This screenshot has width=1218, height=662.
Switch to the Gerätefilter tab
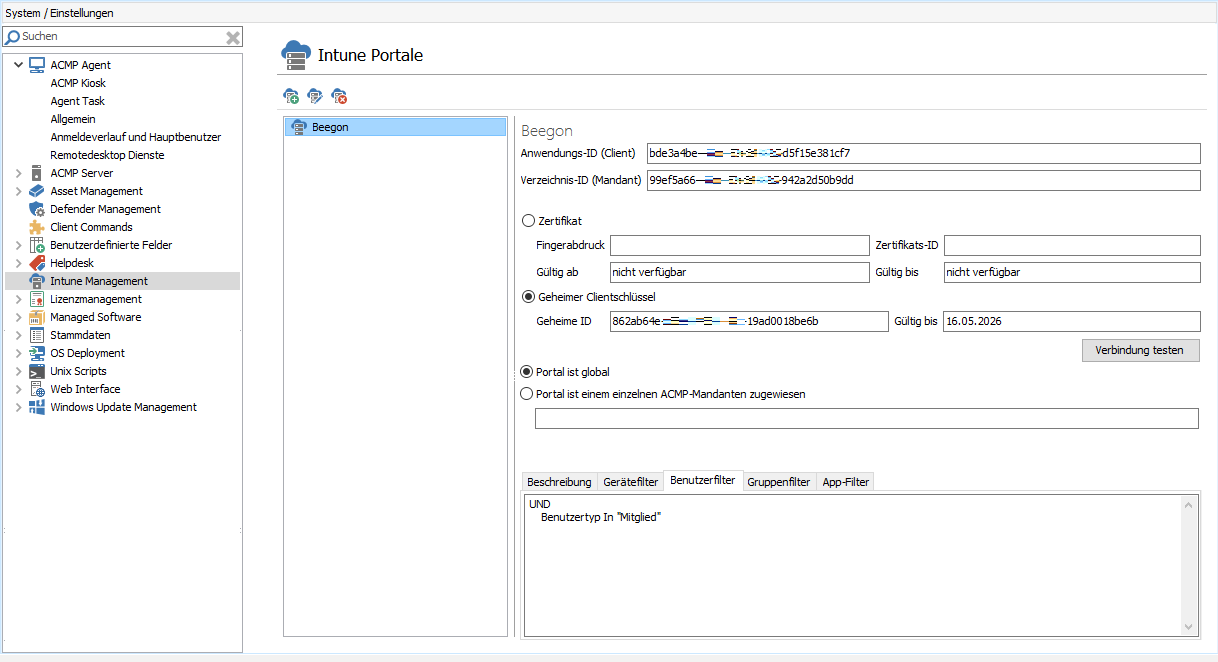[631, 482]
